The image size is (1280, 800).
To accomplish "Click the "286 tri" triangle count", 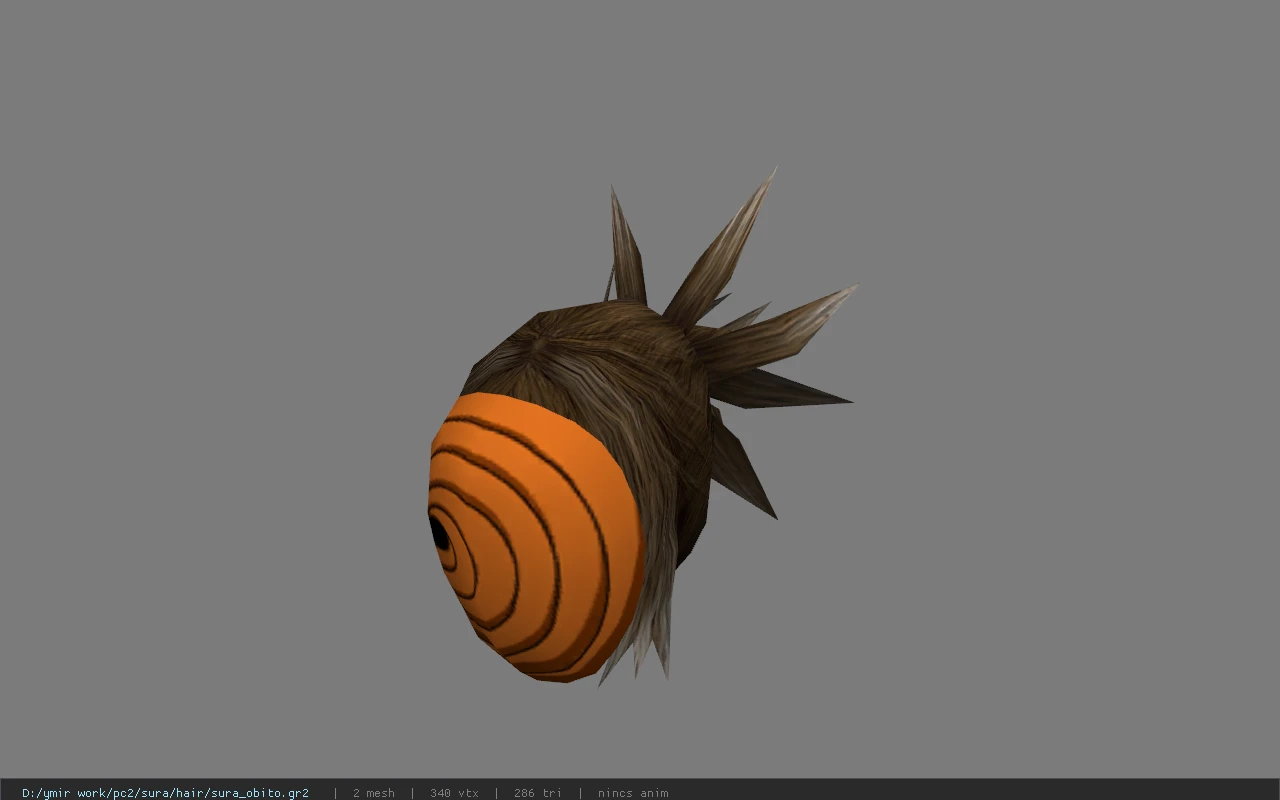I will (537, 793).
